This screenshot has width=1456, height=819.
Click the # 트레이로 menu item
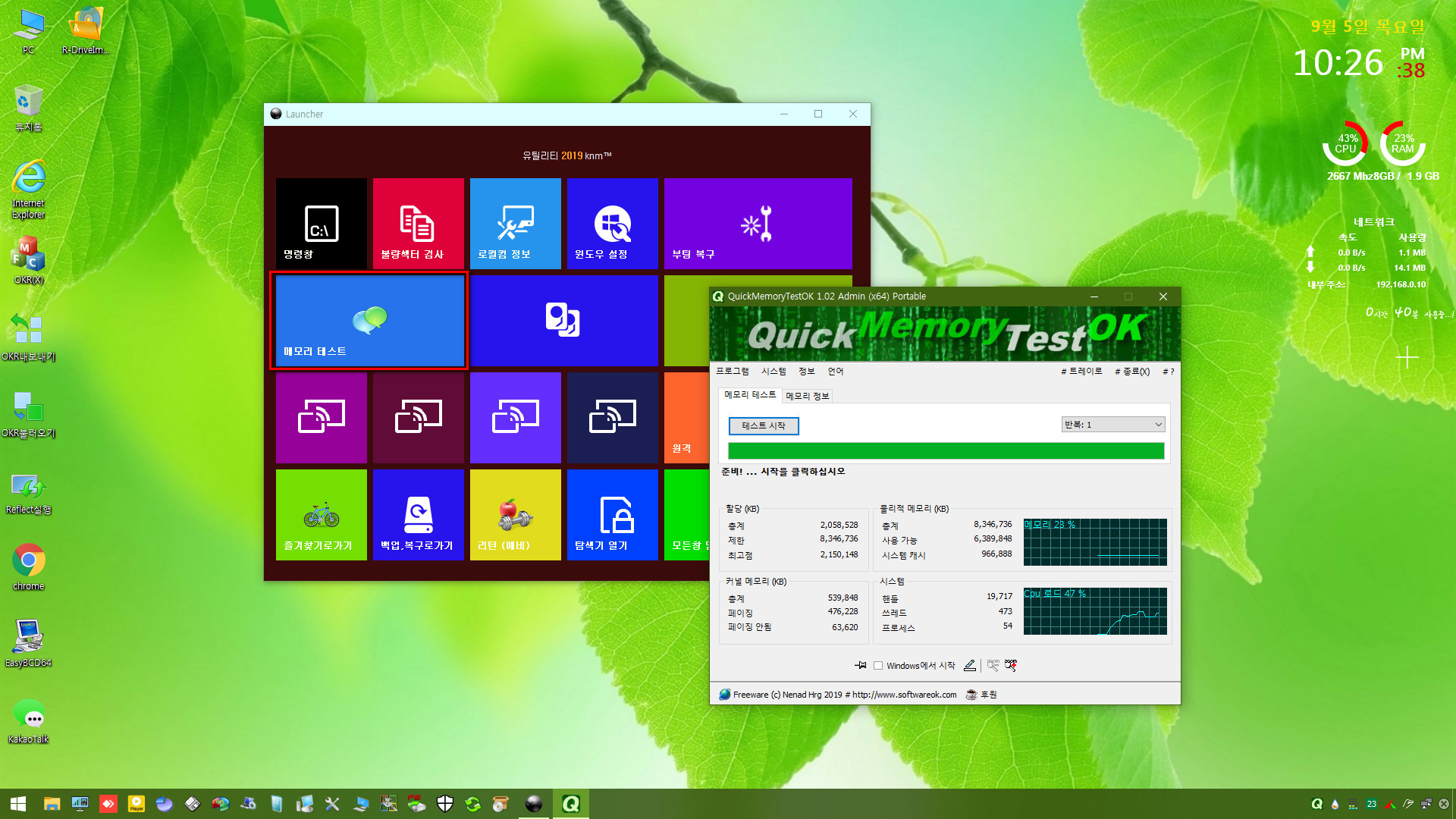[x=1081, y=372]
